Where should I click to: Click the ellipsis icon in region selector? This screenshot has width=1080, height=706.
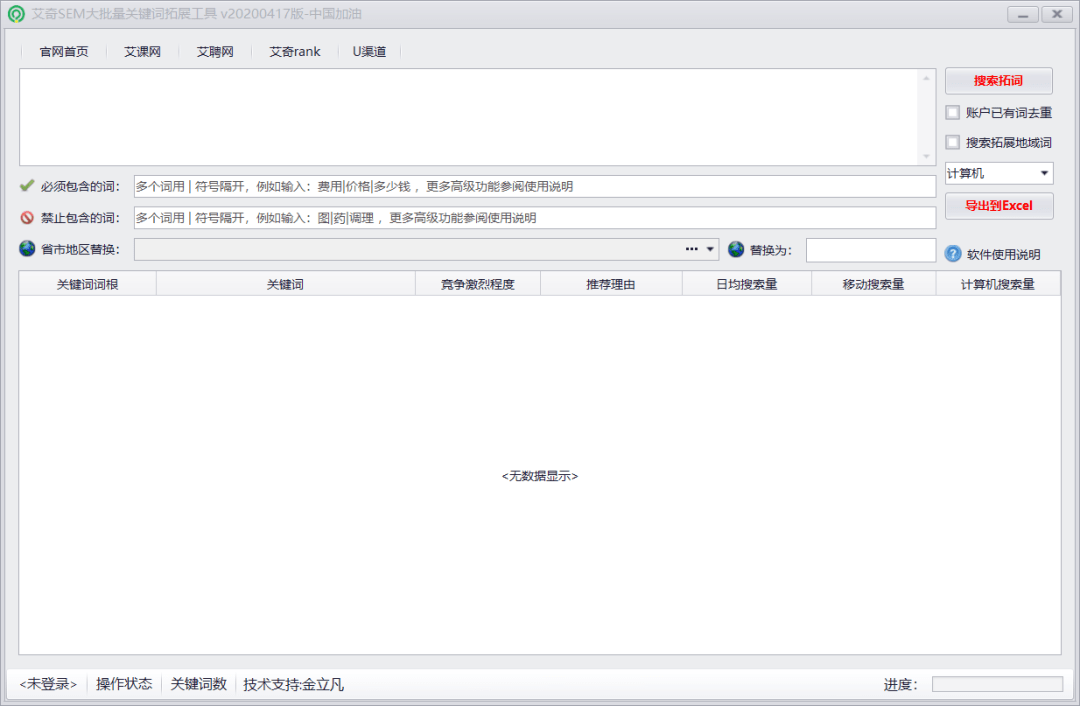click(691, 249)
